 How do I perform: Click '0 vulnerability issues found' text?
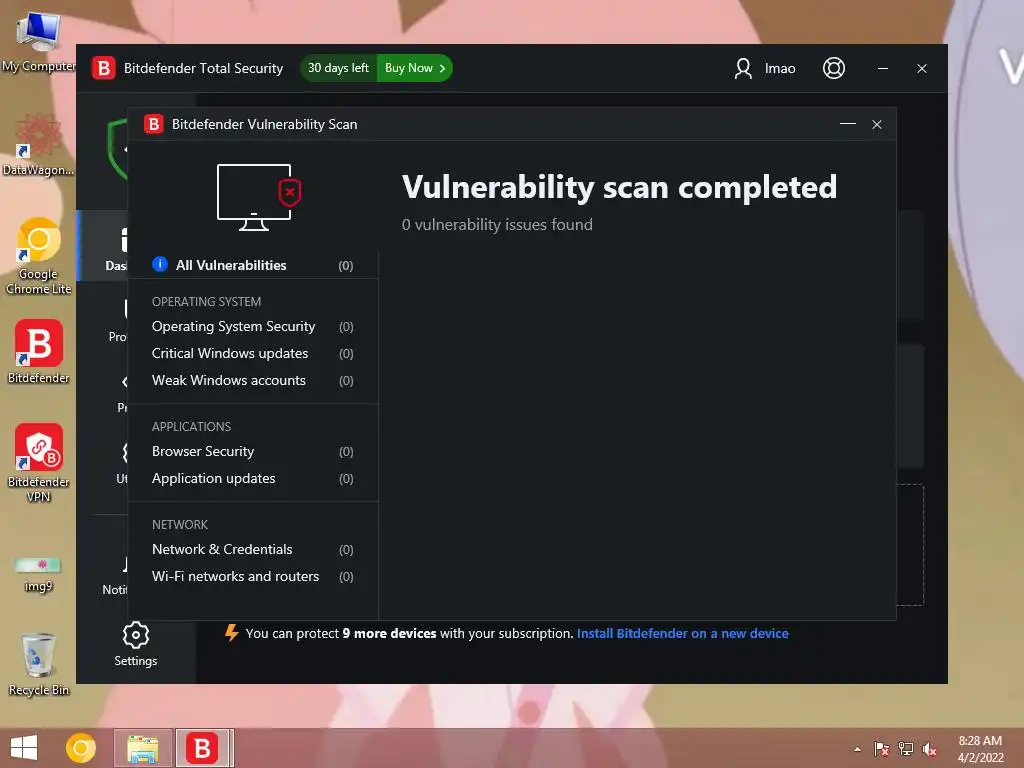click(x=497, y=225)
